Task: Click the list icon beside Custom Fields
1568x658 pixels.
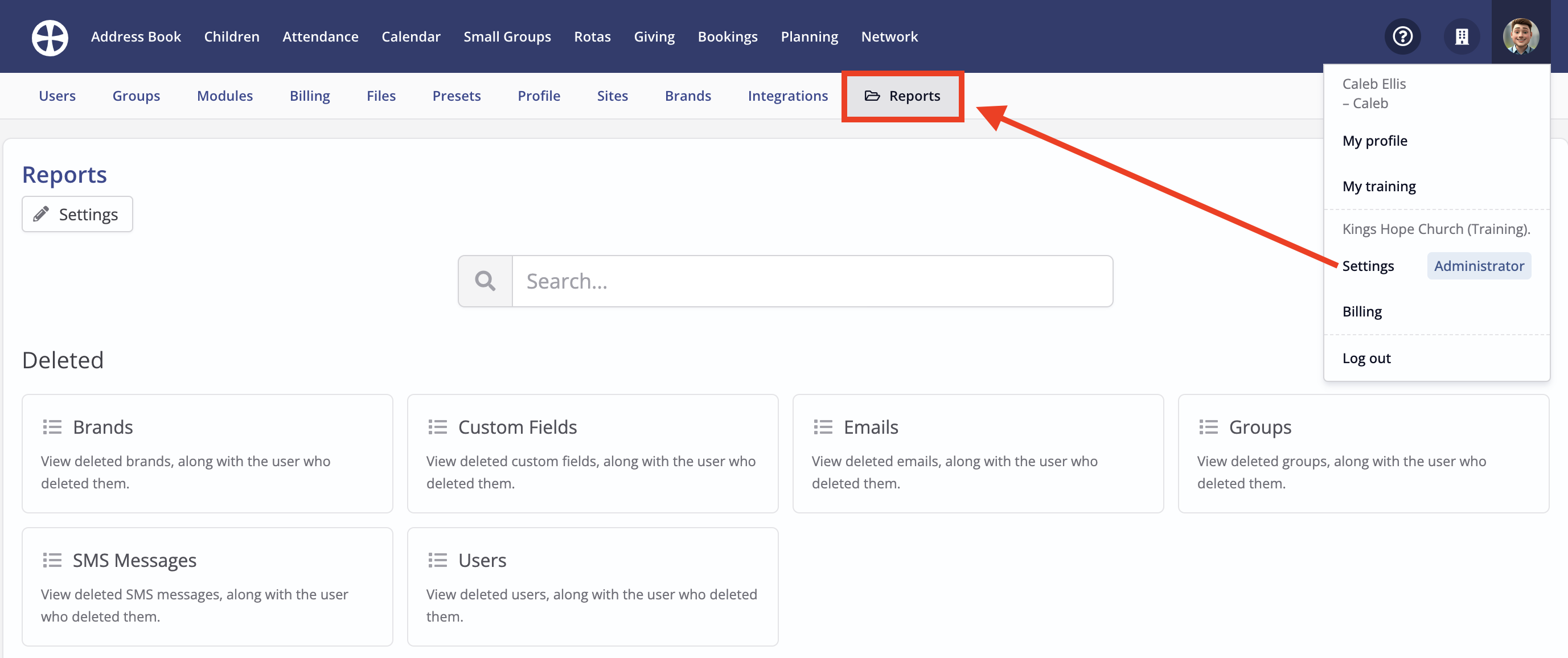Action: pyautogui.click(x=438, y=427)
